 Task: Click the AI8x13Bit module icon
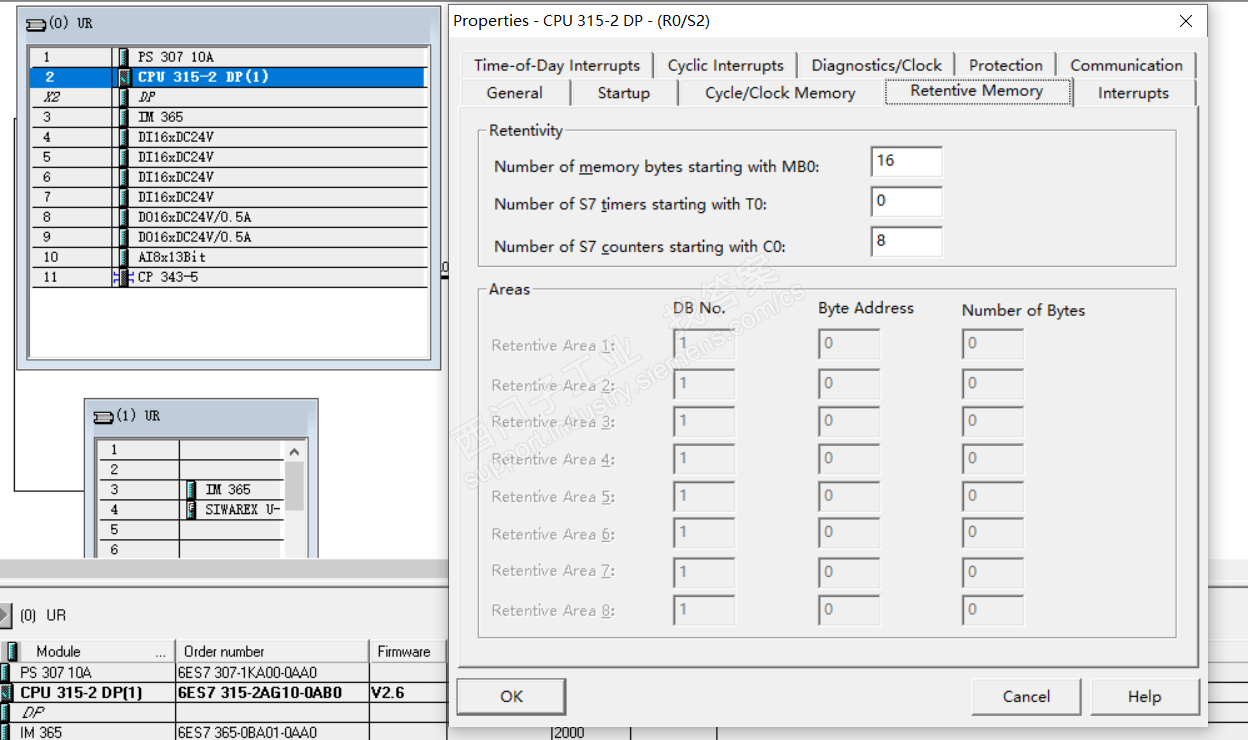click(x=124, y=257)
